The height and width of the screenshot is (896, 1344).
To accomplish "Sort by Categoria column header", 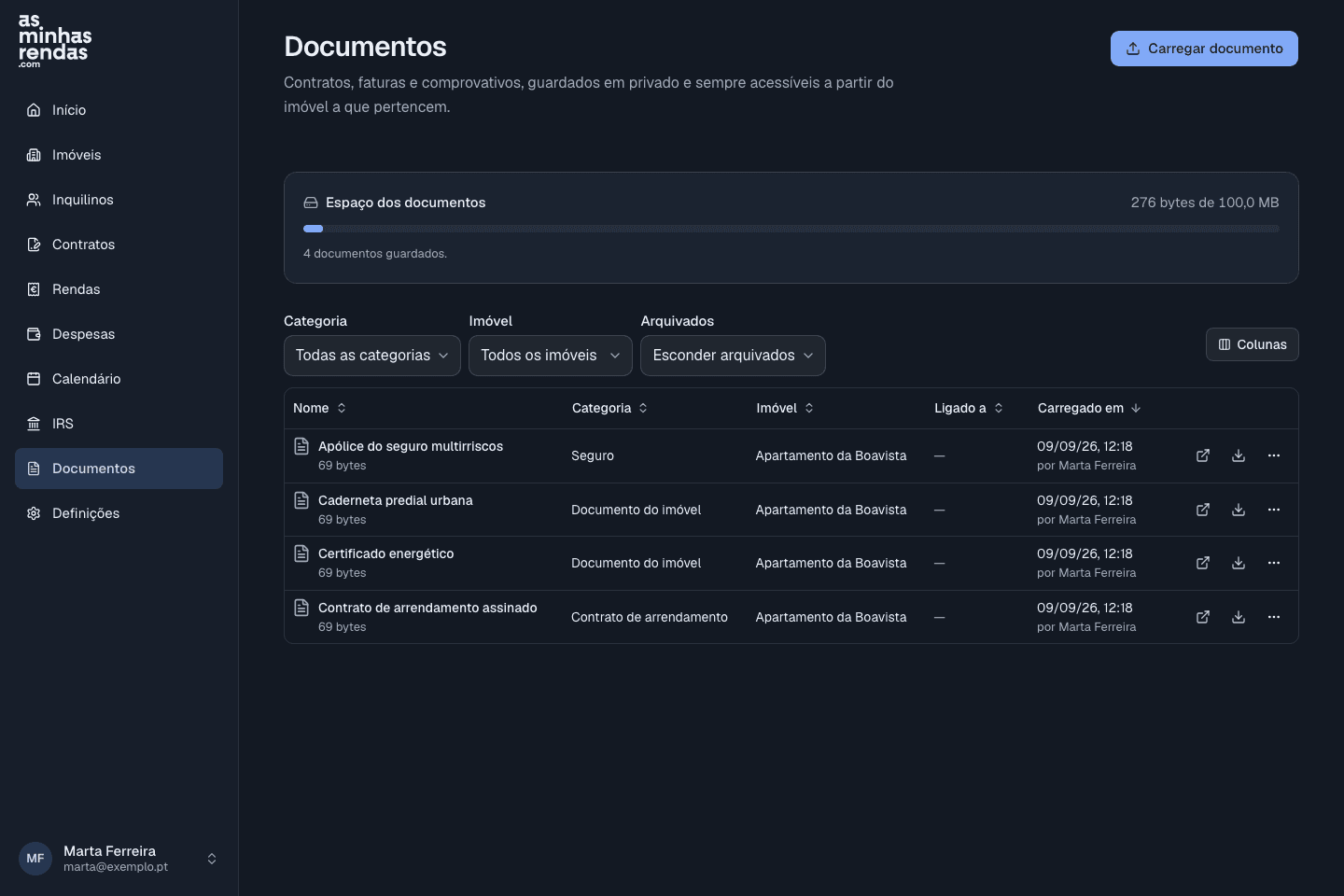I will [x=609, y=408].
